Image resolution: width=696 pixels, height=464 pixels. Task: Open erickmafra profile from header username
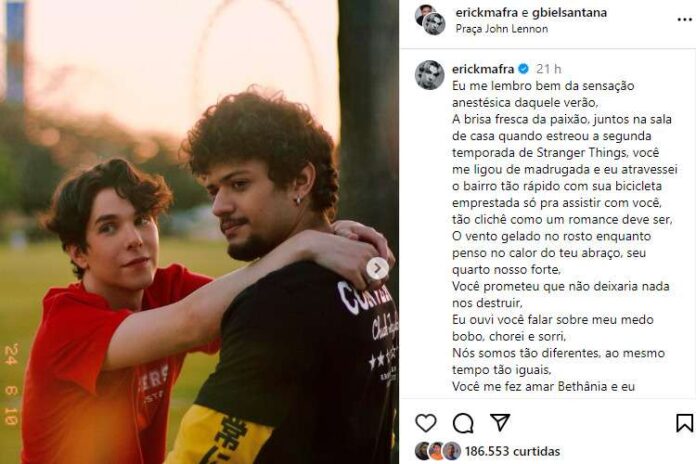(486, 12)
